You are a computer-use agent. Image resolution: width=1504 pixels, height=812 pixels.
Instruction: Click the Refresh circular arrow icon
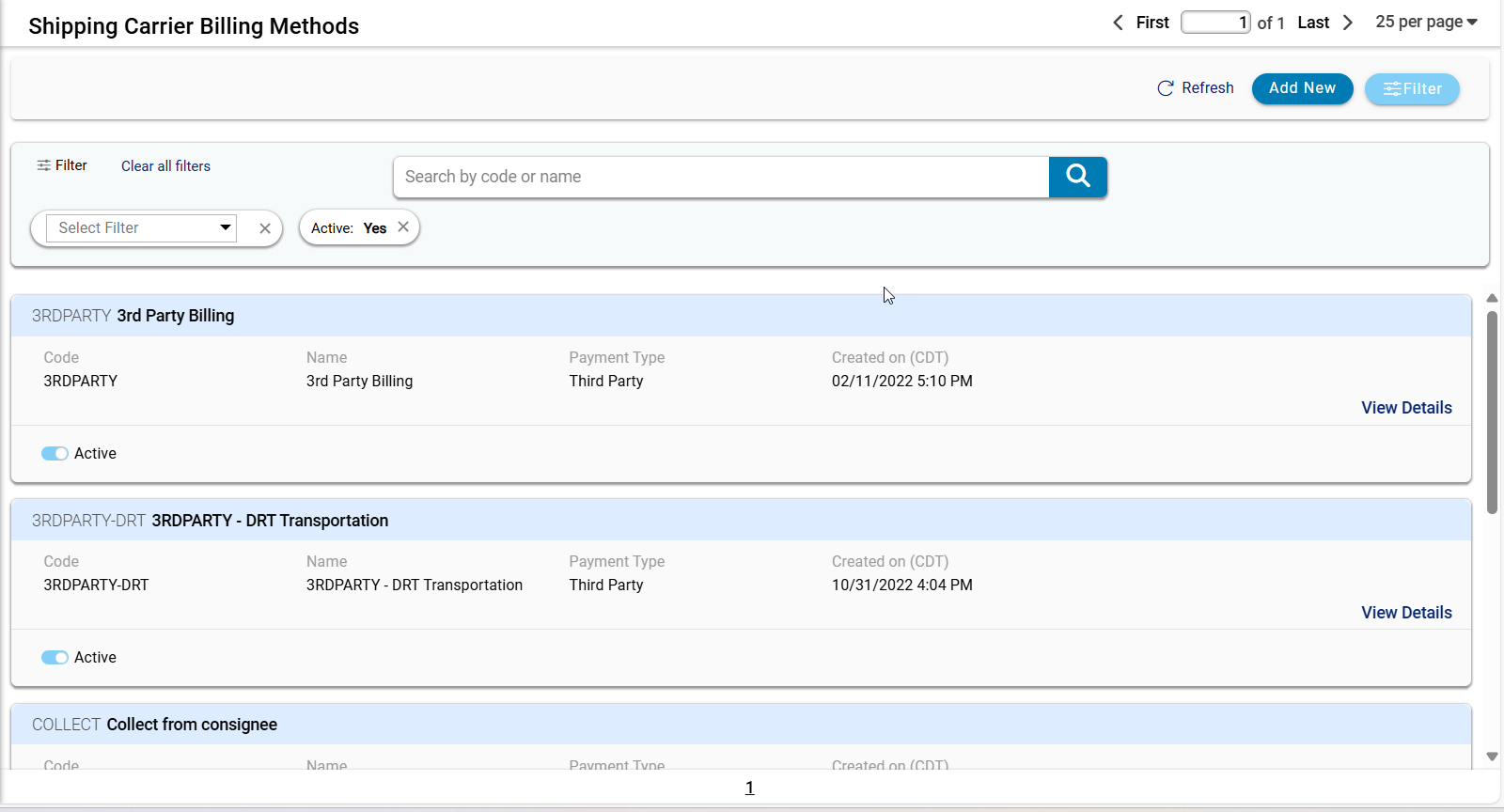click(1166, 88)
